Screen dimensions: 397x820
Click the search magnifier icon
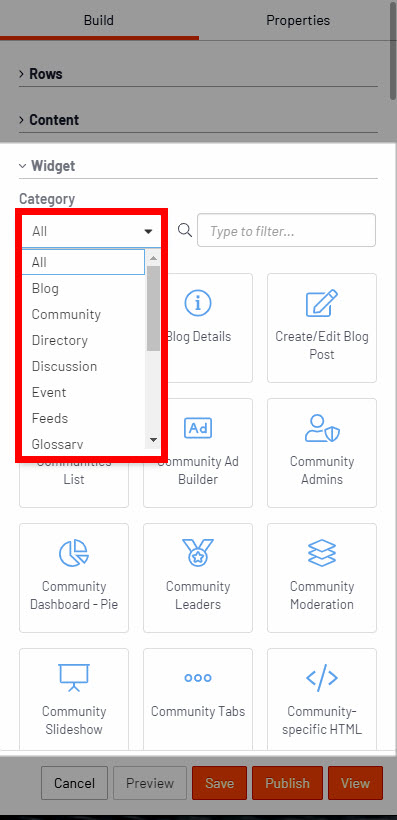[185, 230]
